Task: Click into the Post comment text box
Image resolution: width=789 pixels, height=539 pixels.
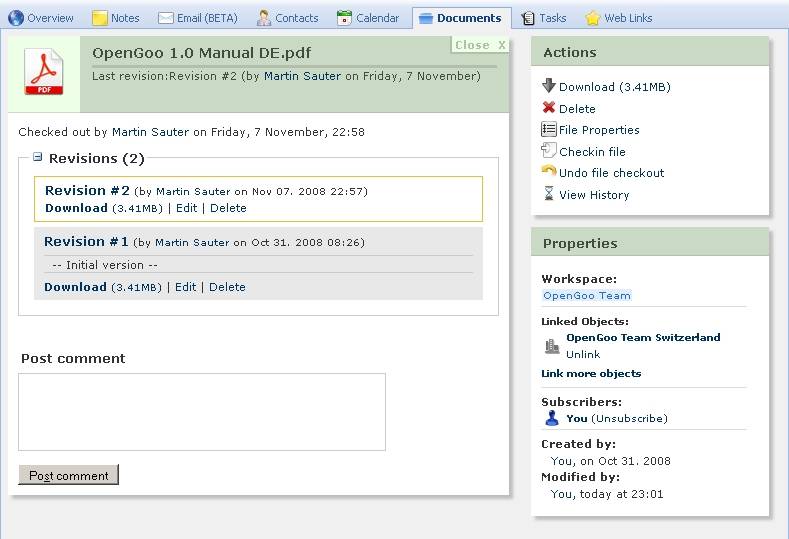Action: coord(201,412)
